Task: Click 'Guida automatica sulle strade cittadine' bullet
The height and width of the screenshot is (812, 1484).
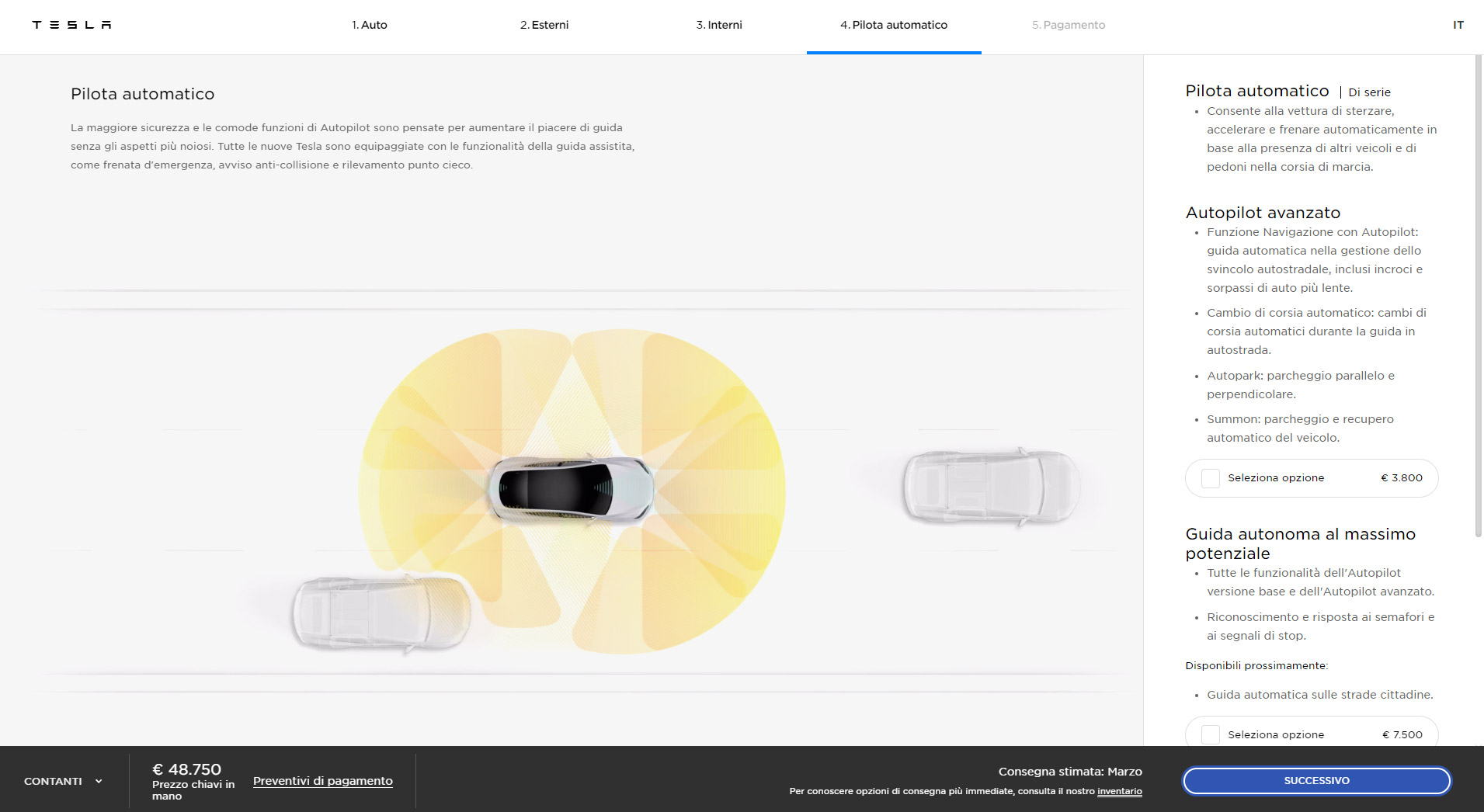Action: tap(1320, 695)
